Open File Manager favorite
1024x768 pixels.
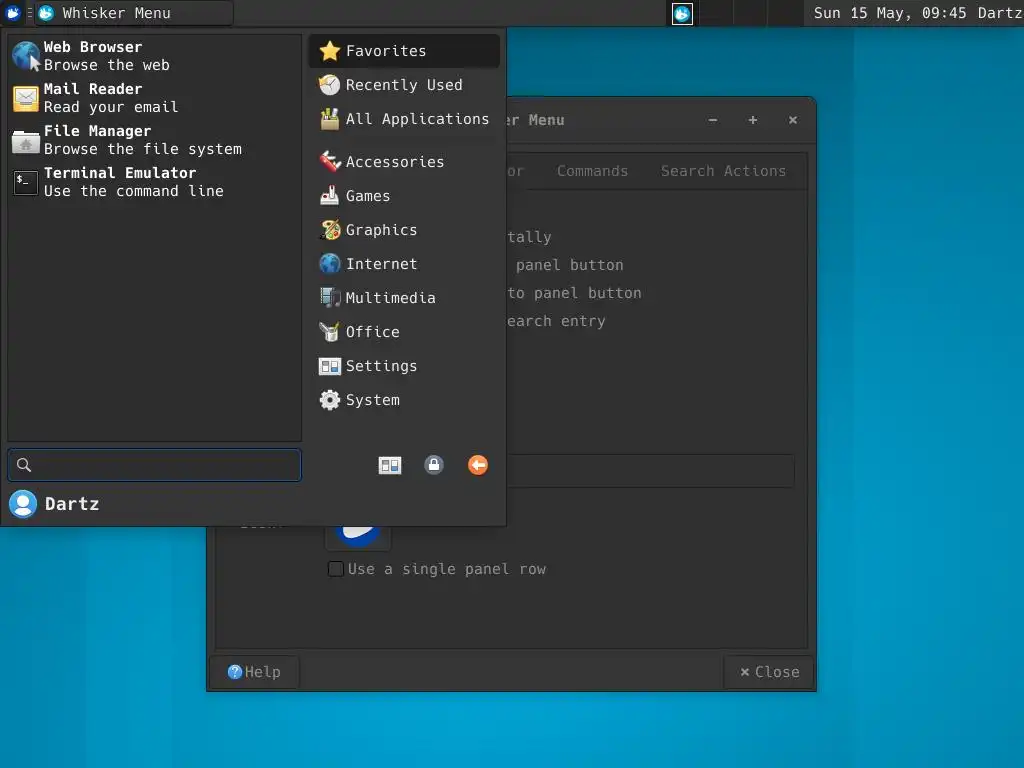(x=155, y=140)
